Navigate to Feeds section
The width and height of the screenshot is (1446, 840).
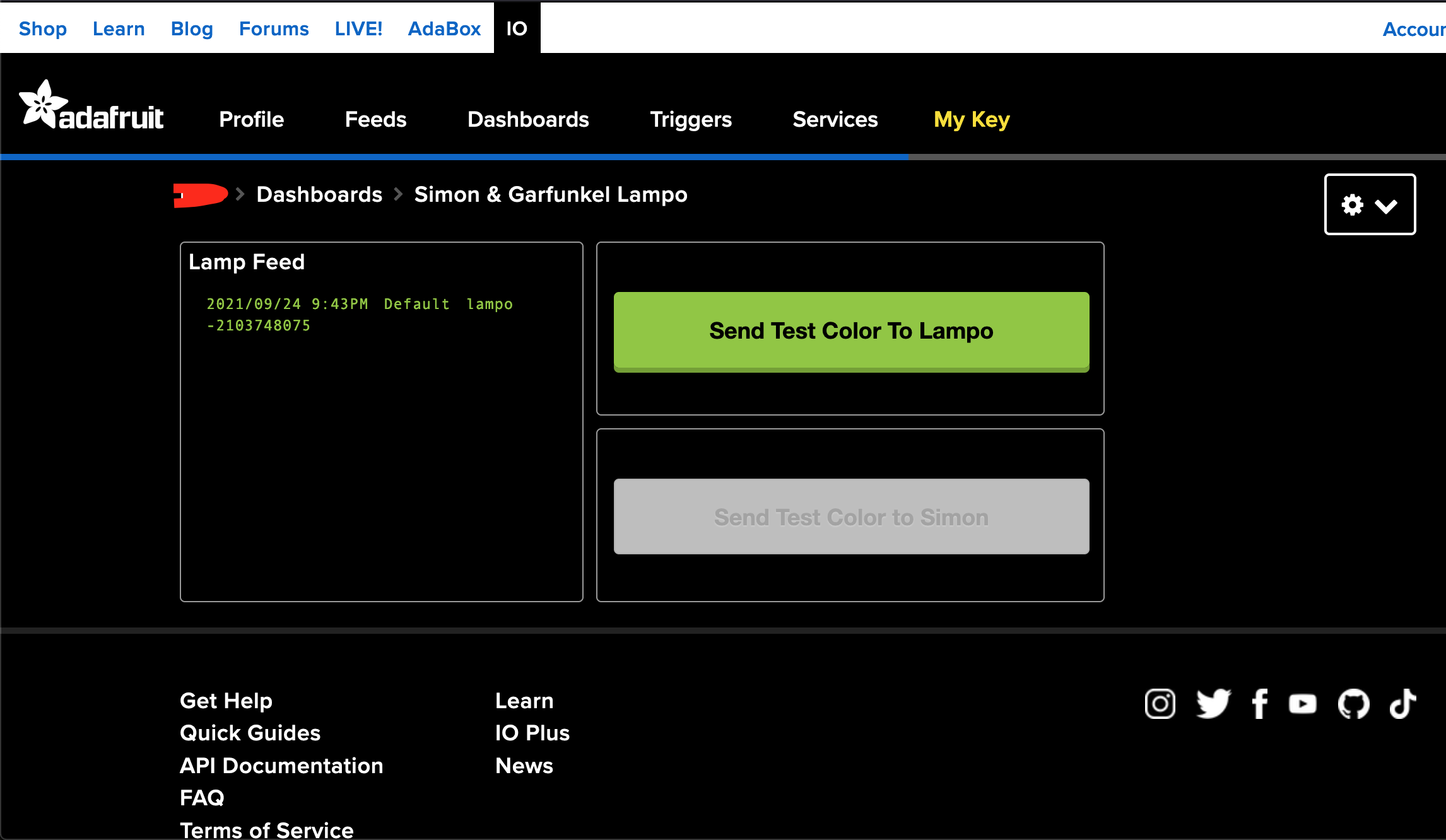click(x=375, y=120)
